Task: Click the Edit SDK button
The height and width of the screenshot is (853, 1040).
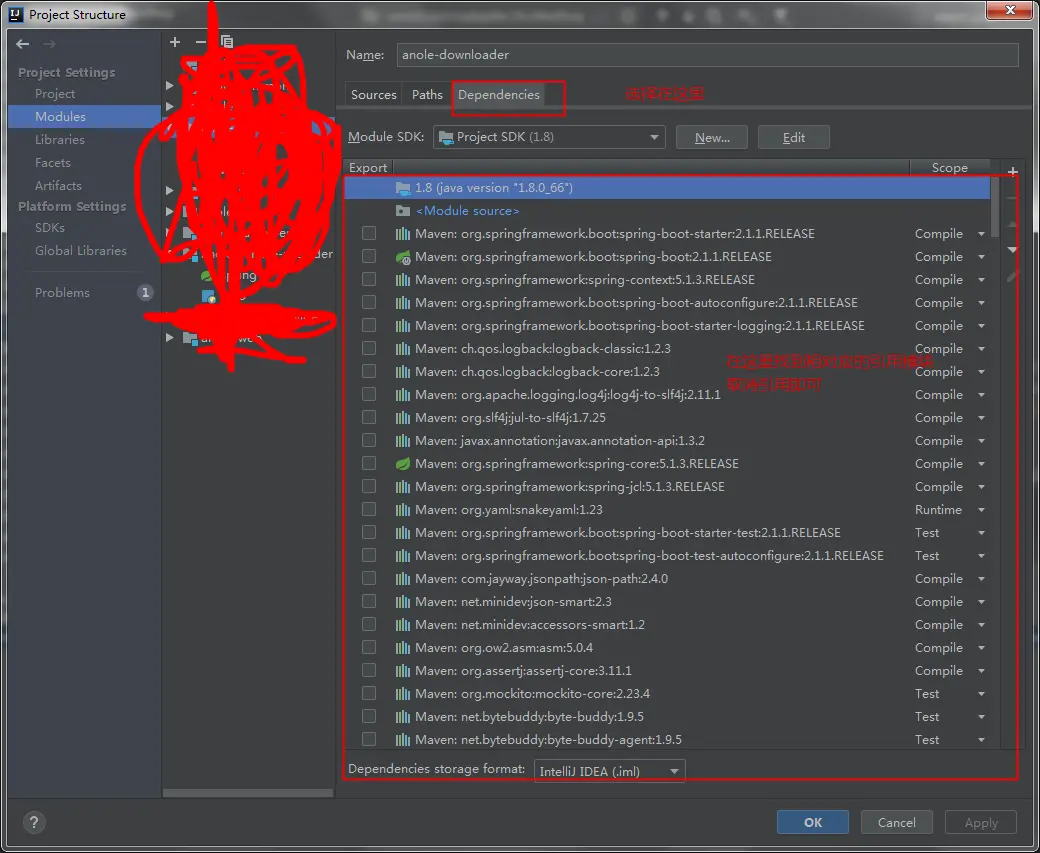Action: click(793, 137)
